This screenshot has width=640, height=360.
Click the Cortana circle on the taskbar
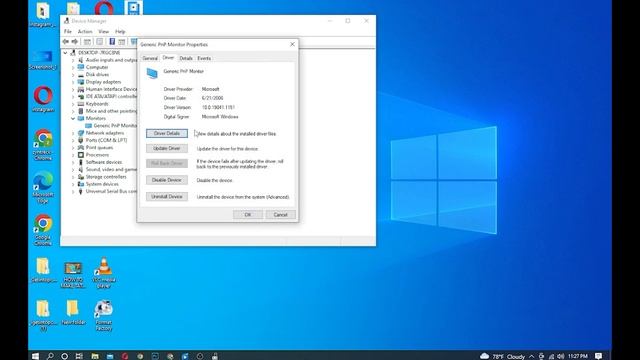[x=64, y=356]
